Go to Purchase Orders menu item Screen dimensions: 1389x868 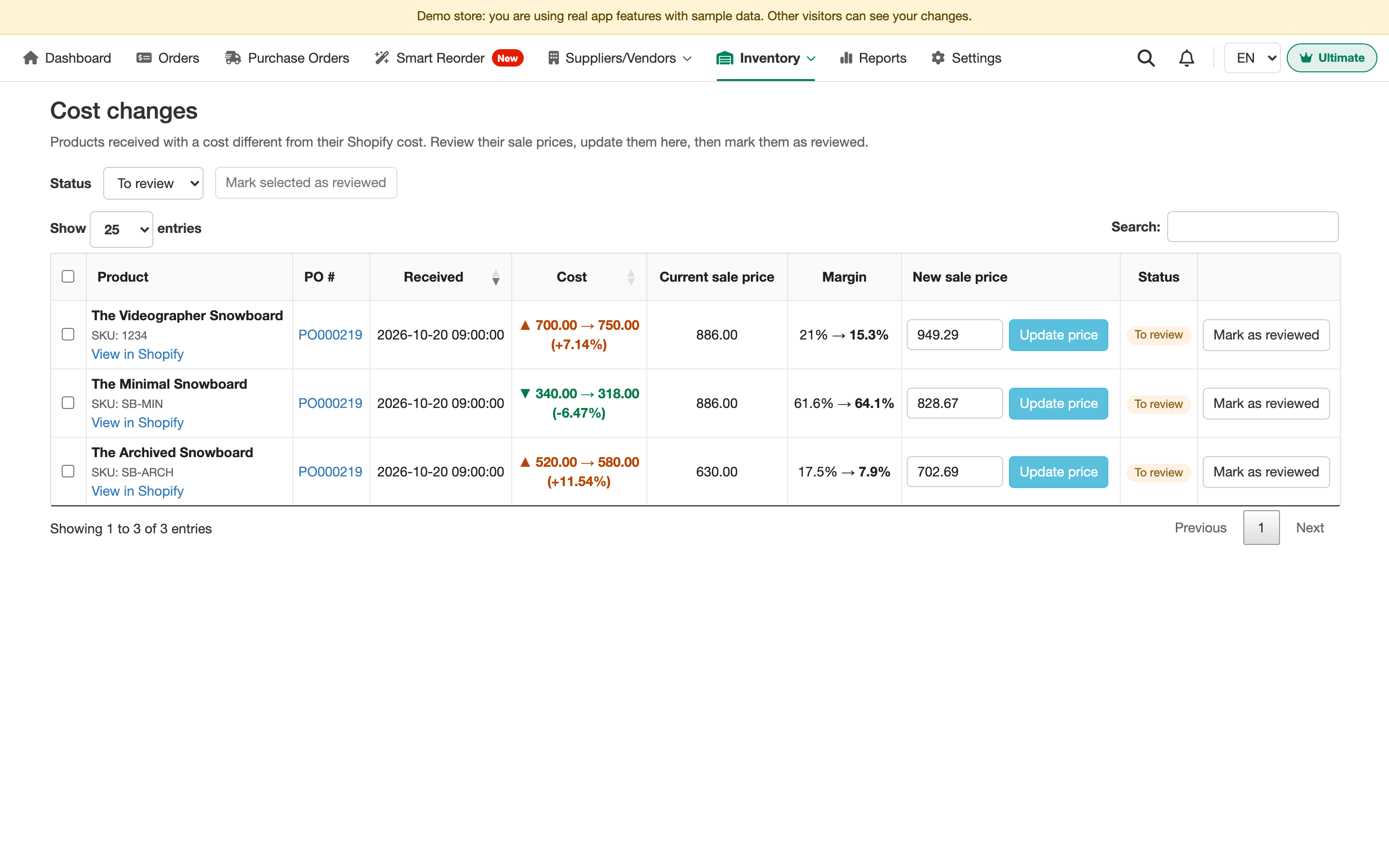pos(287,58)
